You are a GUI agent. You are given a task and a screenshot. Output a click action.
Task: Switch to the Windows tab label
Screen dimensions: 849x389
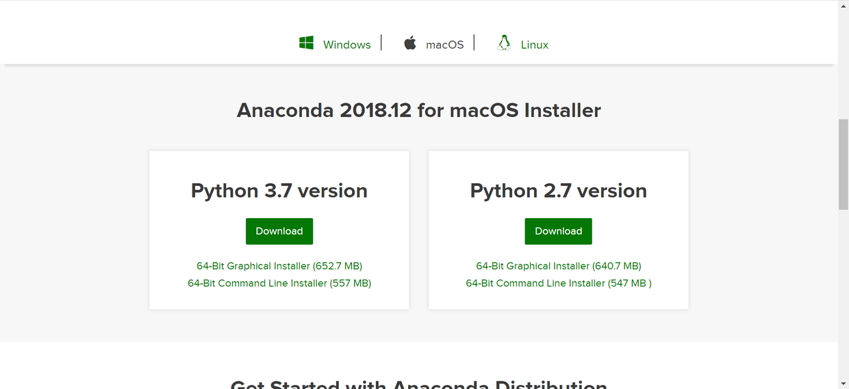[347, 45]
